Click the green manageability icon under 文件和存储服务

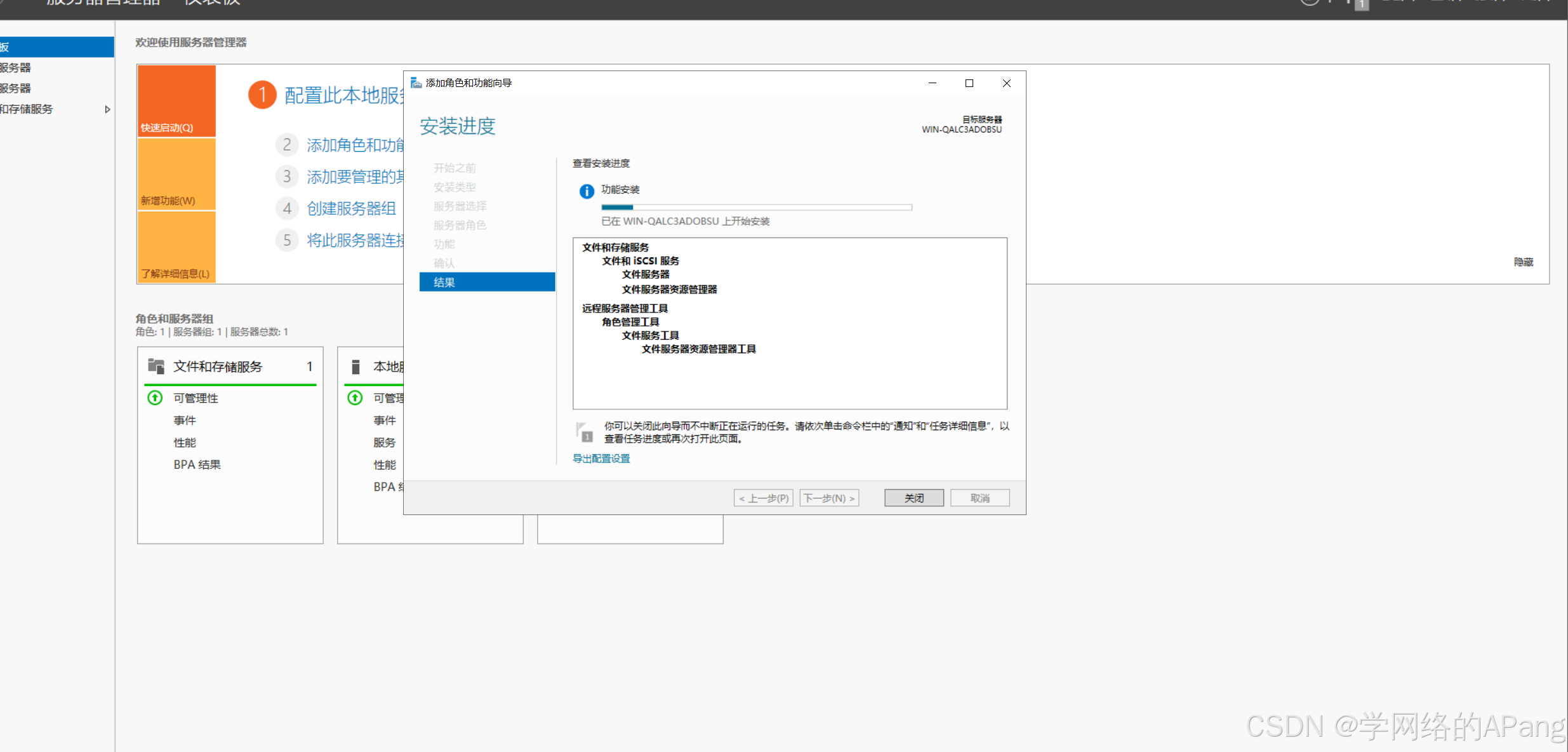click(155, 398)
